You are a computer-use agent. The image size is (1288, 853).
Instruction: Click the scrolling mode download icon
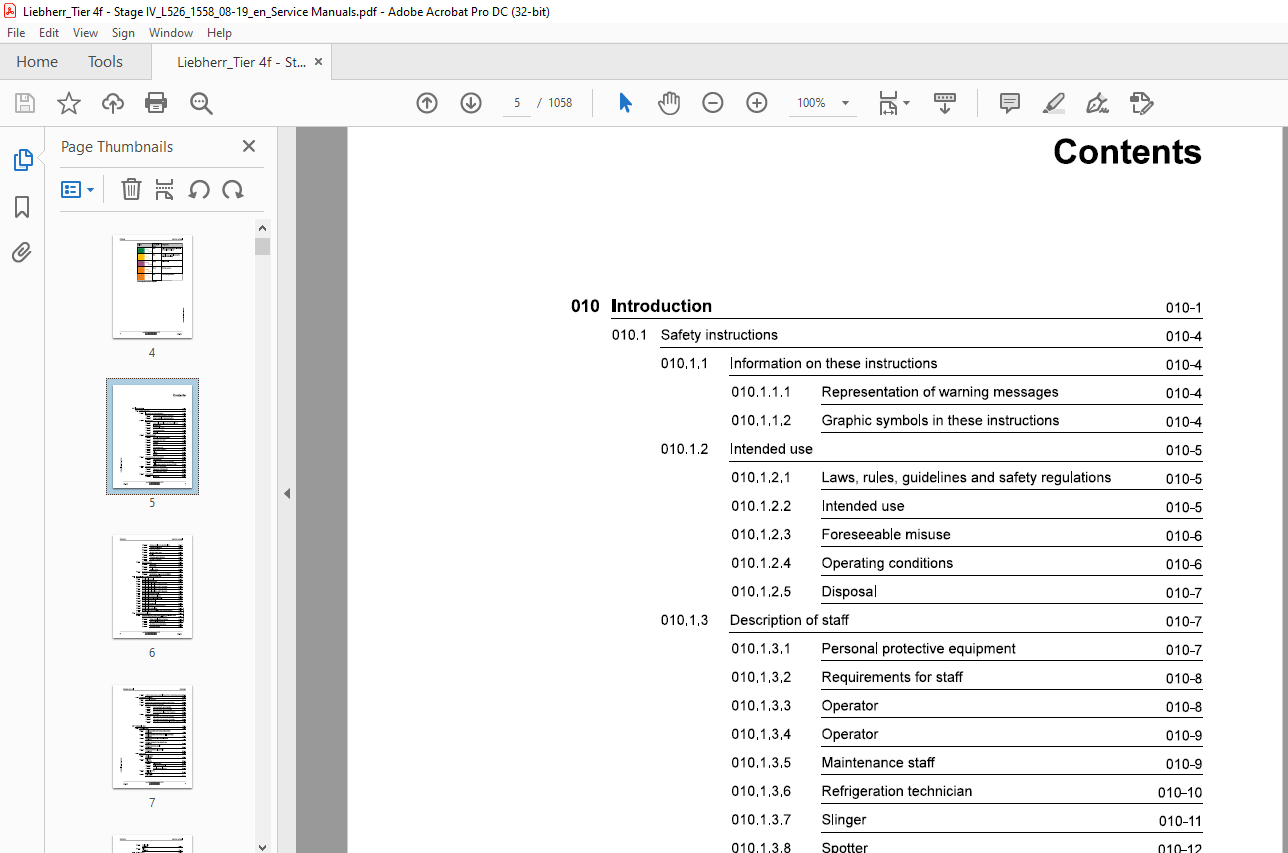click(x=945, y=103)
